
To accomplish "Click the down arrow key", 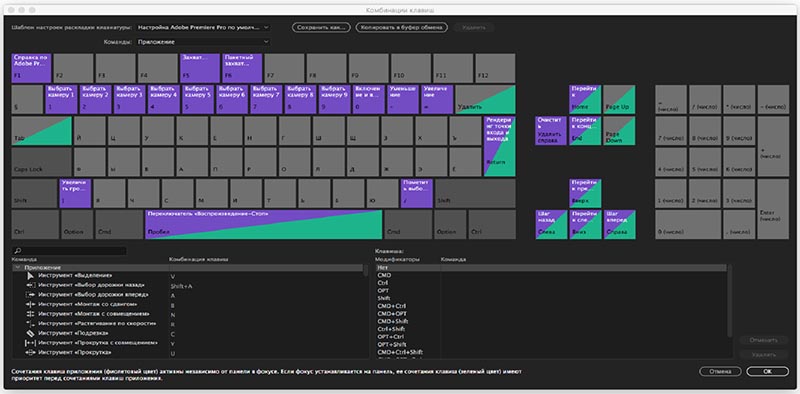I will pyautogui.click(x=585, y=225).
